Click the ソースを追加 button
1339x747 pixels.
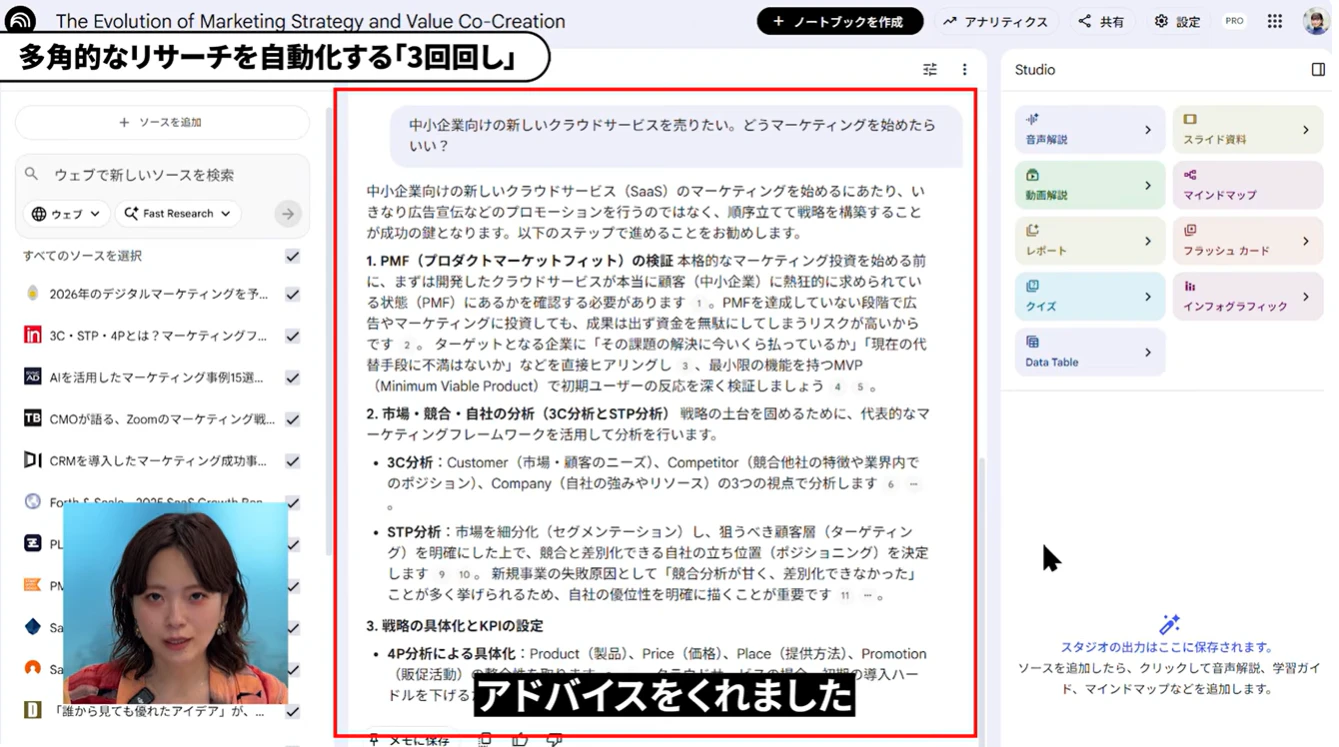point(162,122)
